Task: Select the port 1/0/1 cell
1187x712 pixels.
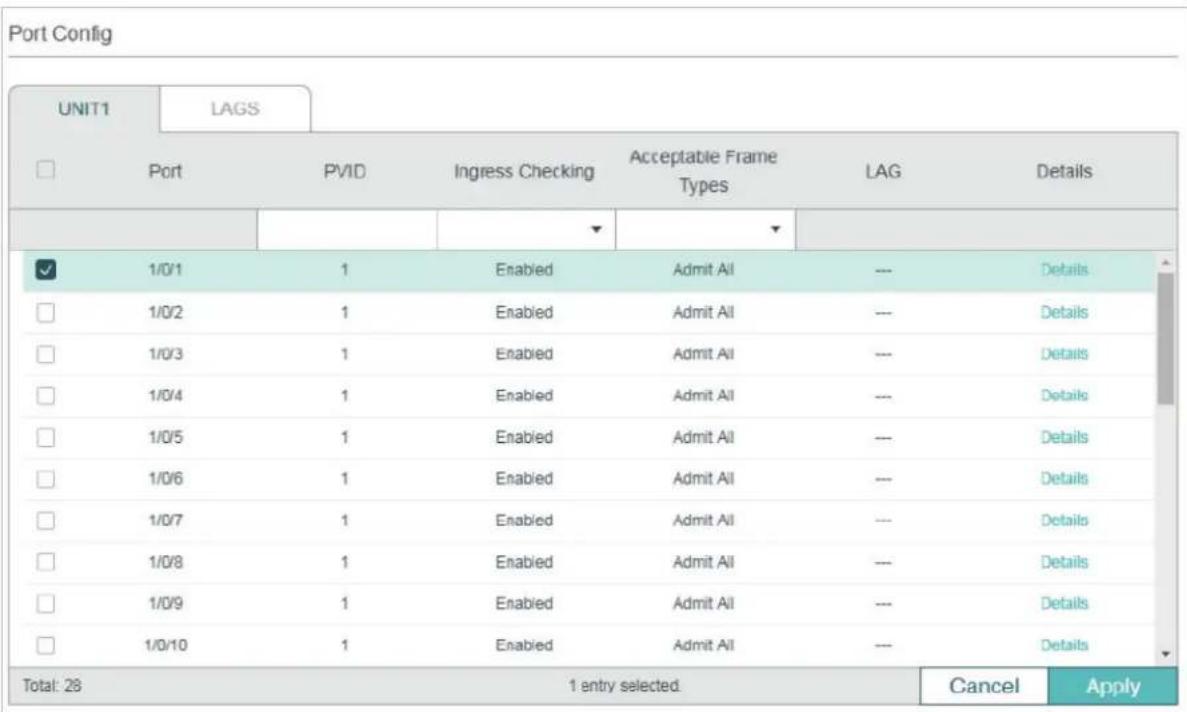Action: (x=165, y=269)
